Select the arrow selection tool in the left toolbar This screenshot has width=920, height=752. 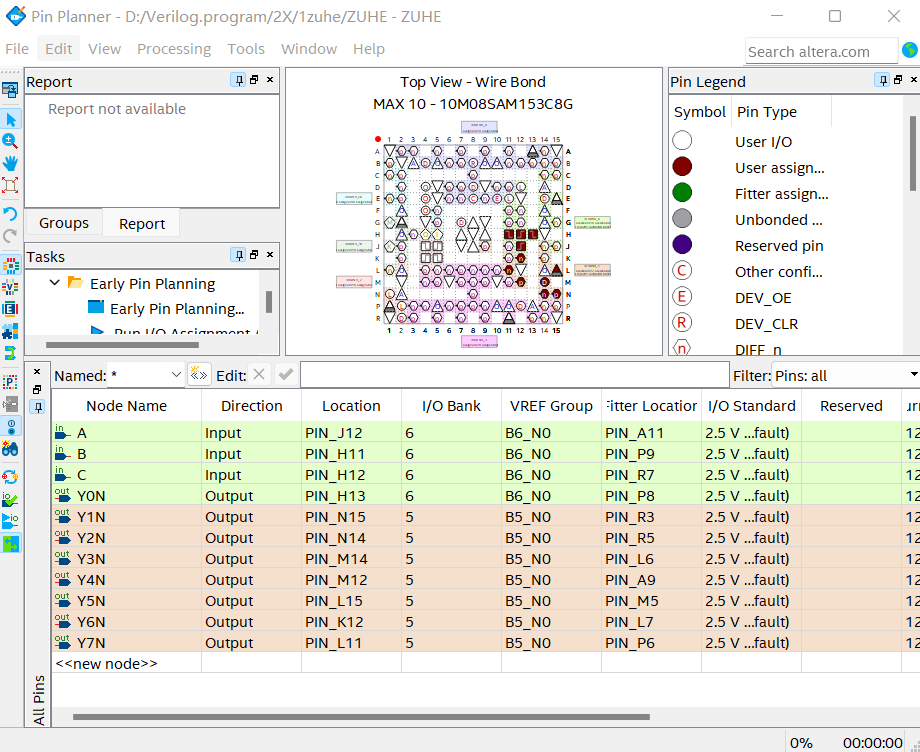click(x=11, y=119)
